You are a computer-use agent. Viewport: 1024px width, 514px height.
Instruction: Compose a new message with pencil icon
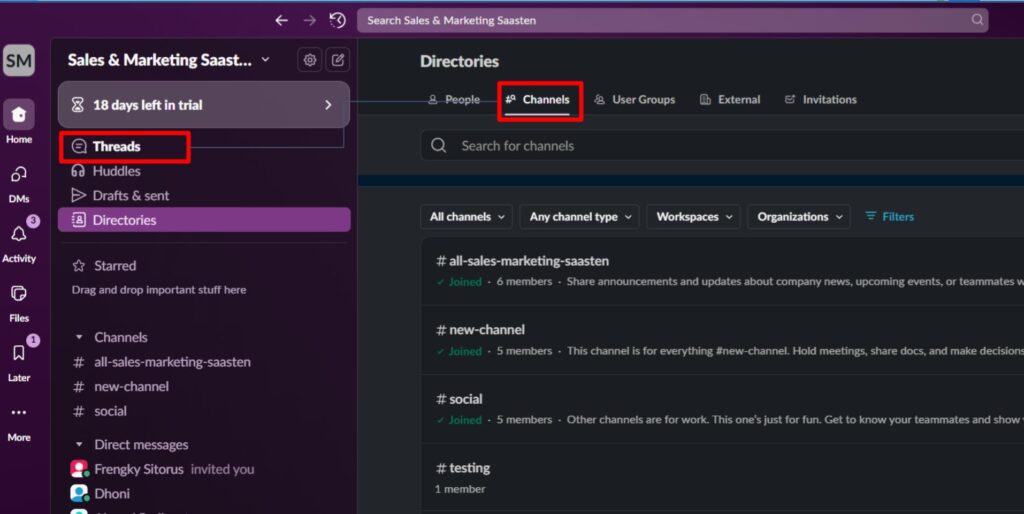(x=338, y=60)
